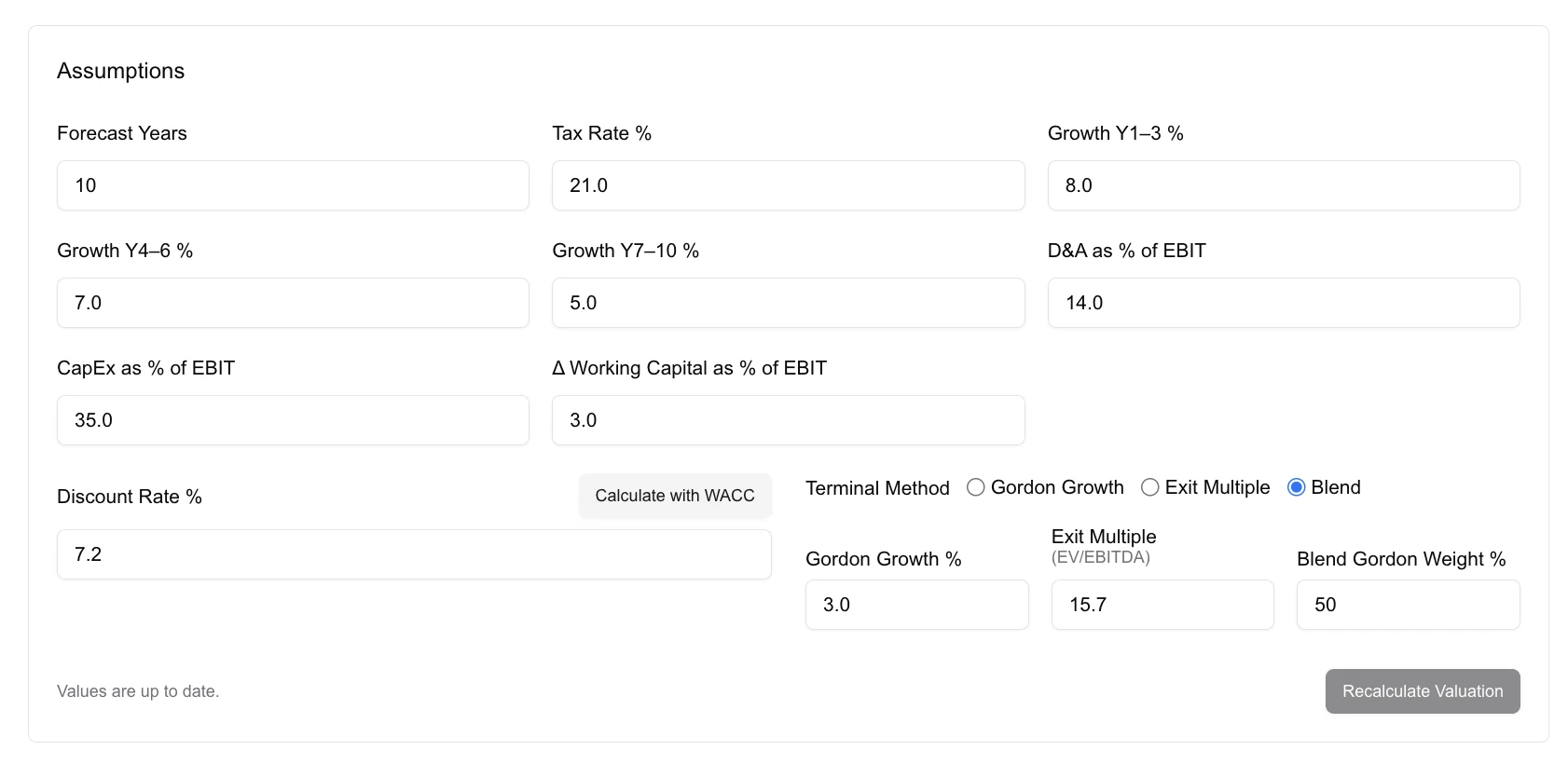Click the Gordon Growth % input field
The width and height of the screenshot is (1568, 764).
tap(916, 605)
